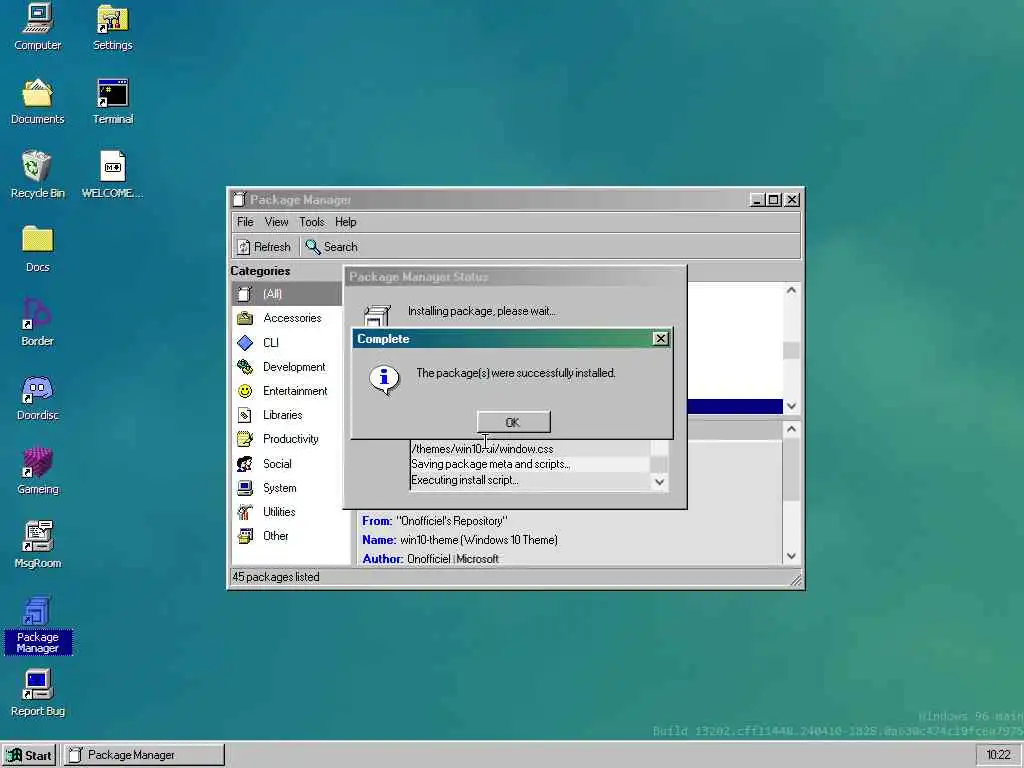The width and height of the screenshot is (1024, 768).
Task: Click the "Onofficiel's Repository" source text
Action: [x=452, y=521]
